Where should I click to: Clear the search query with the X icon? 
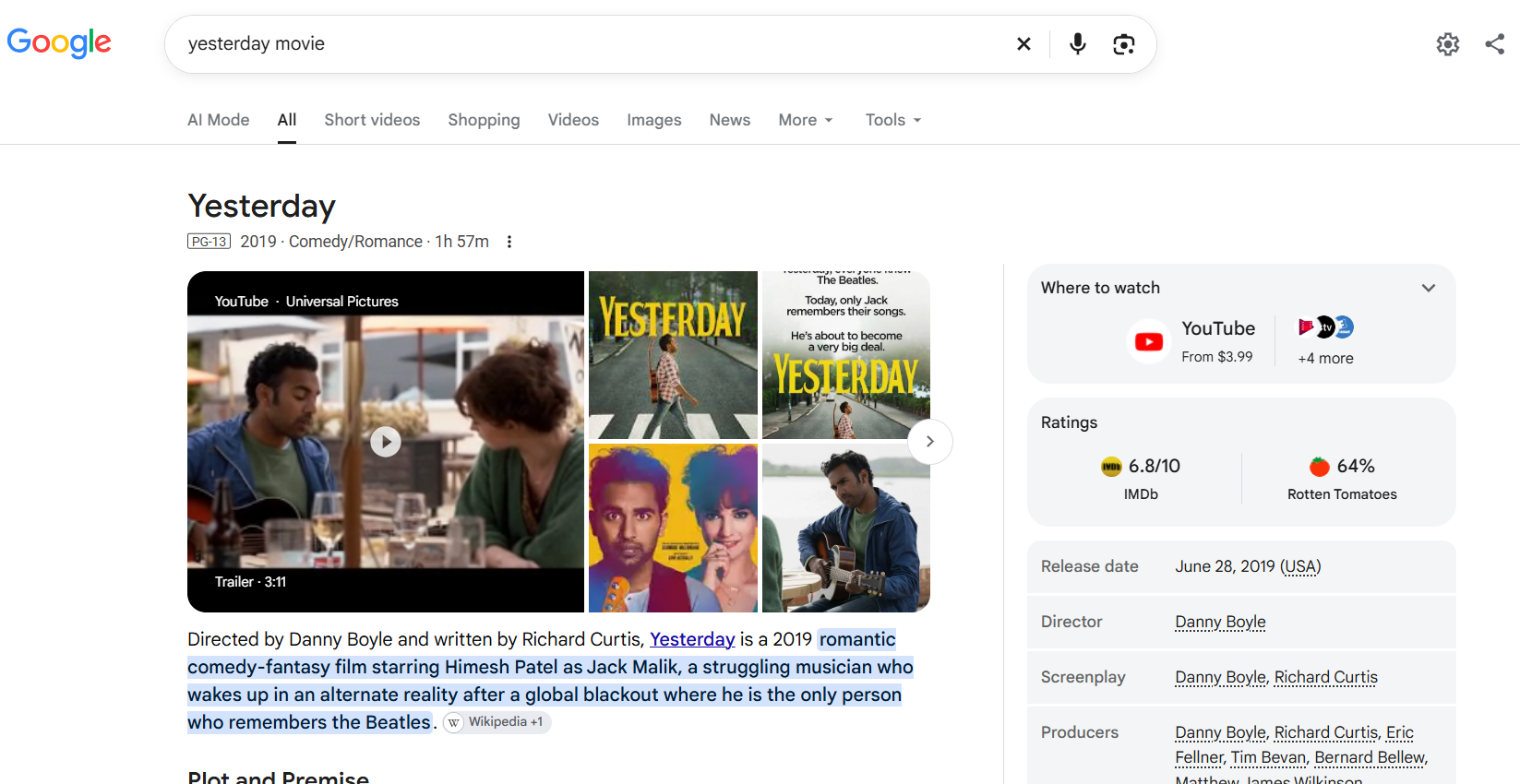[1023, 44]
